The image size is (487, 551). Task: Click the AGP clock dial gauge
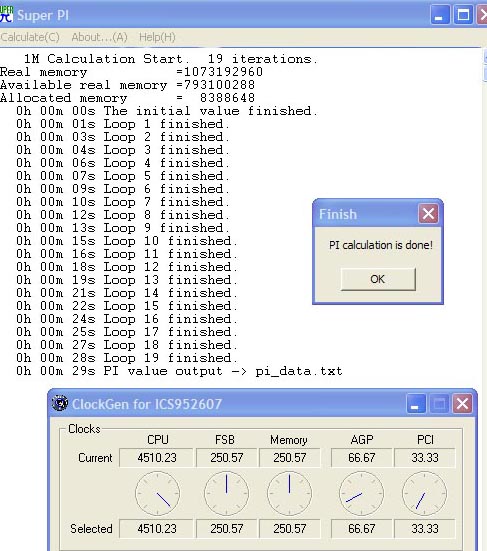click(361, 494)
